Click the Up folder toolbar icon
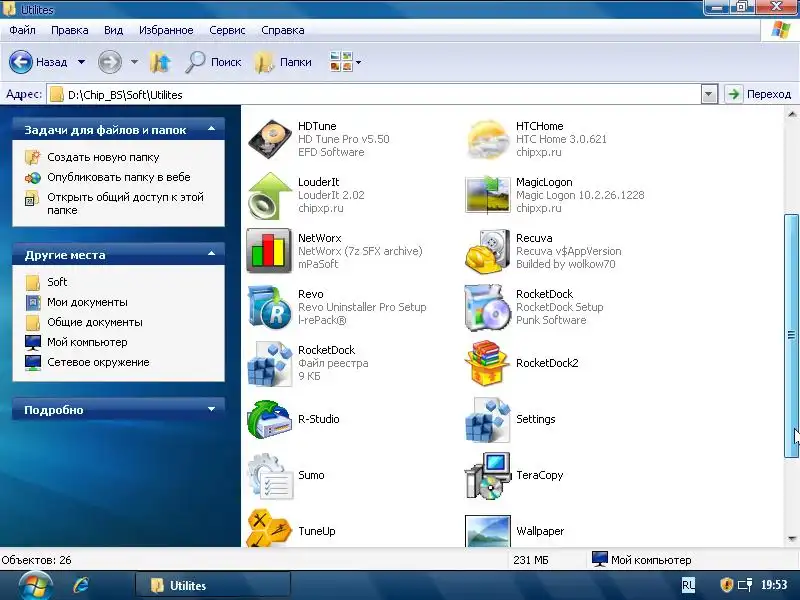Viewport: 800px width, 600px height. tap(160, 62)
